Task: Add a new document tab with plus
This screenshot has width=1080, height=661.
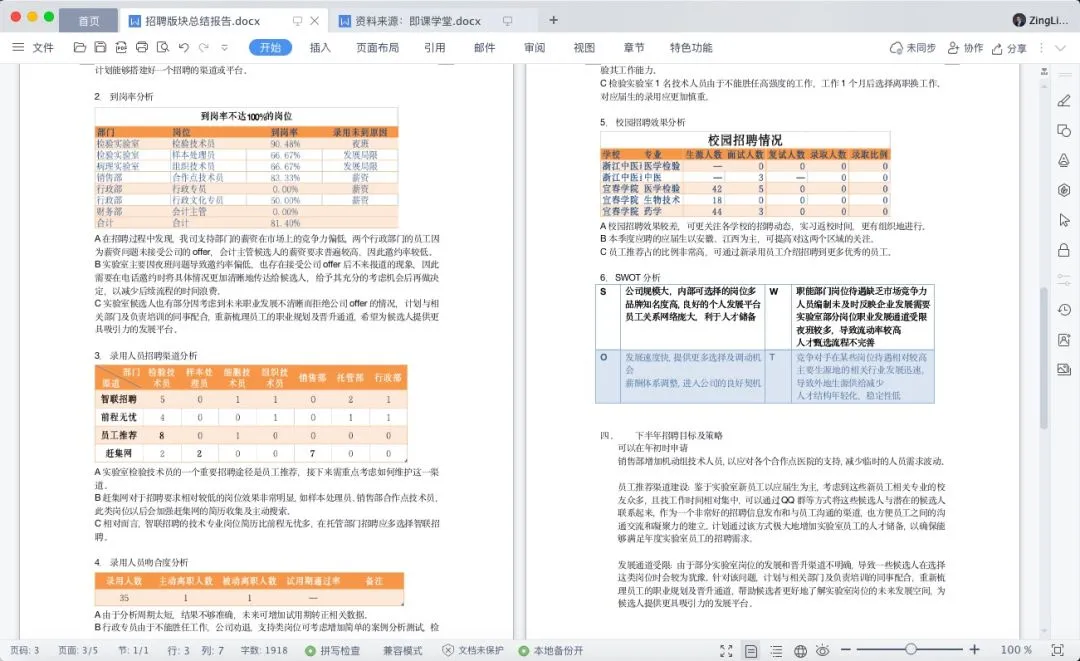Action: 553,20
